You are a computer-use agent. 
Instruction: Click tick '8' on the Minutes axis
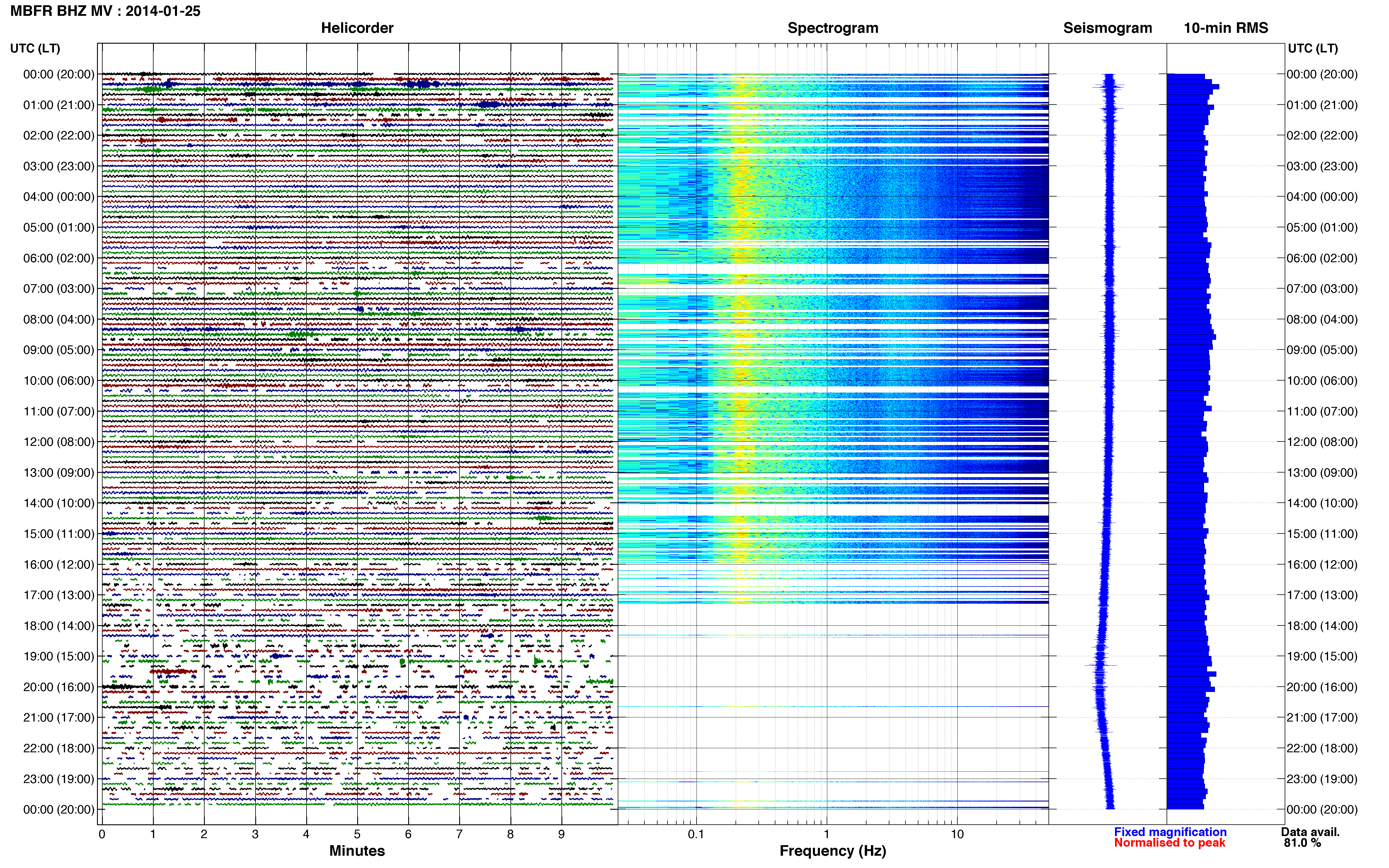pyautogui.click(x=510, y=835)
